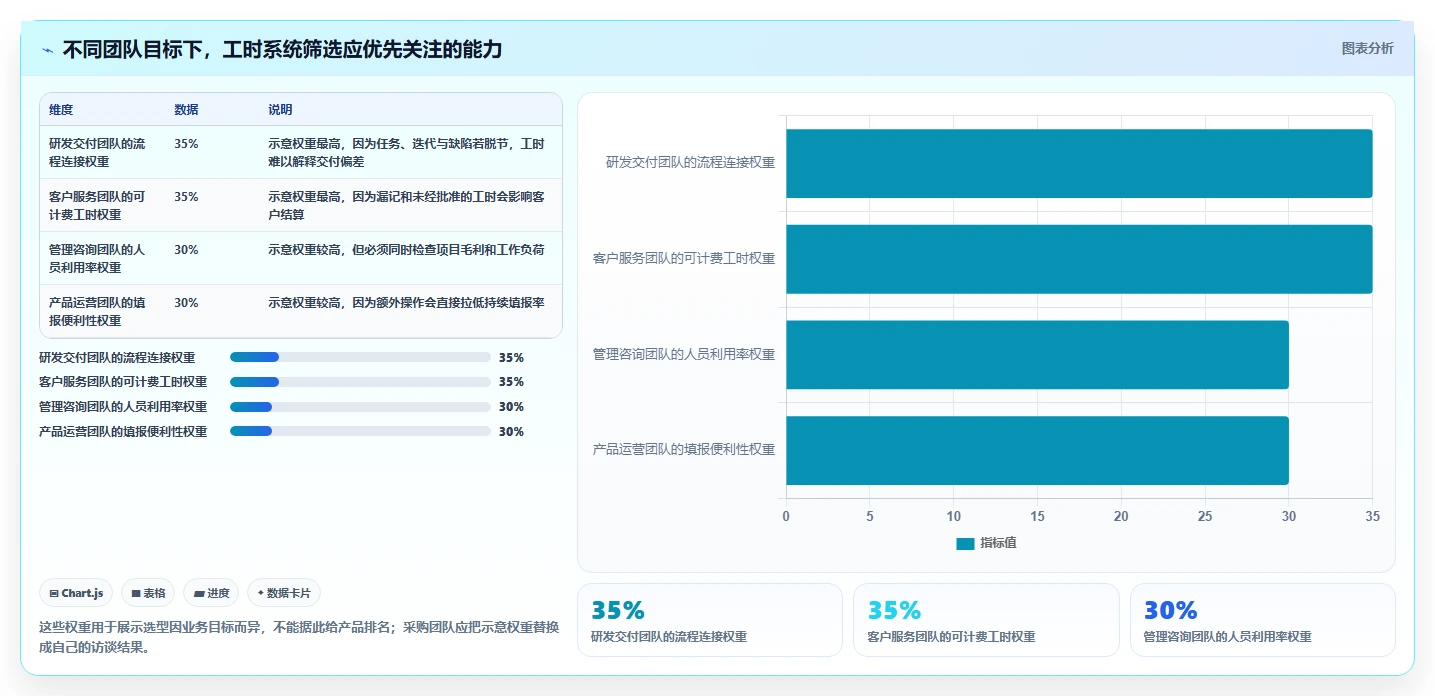
Task: Click chart axis label 产品运营团队的填报便利性权重
Action: pyautogui.click(x=684, y=449)
